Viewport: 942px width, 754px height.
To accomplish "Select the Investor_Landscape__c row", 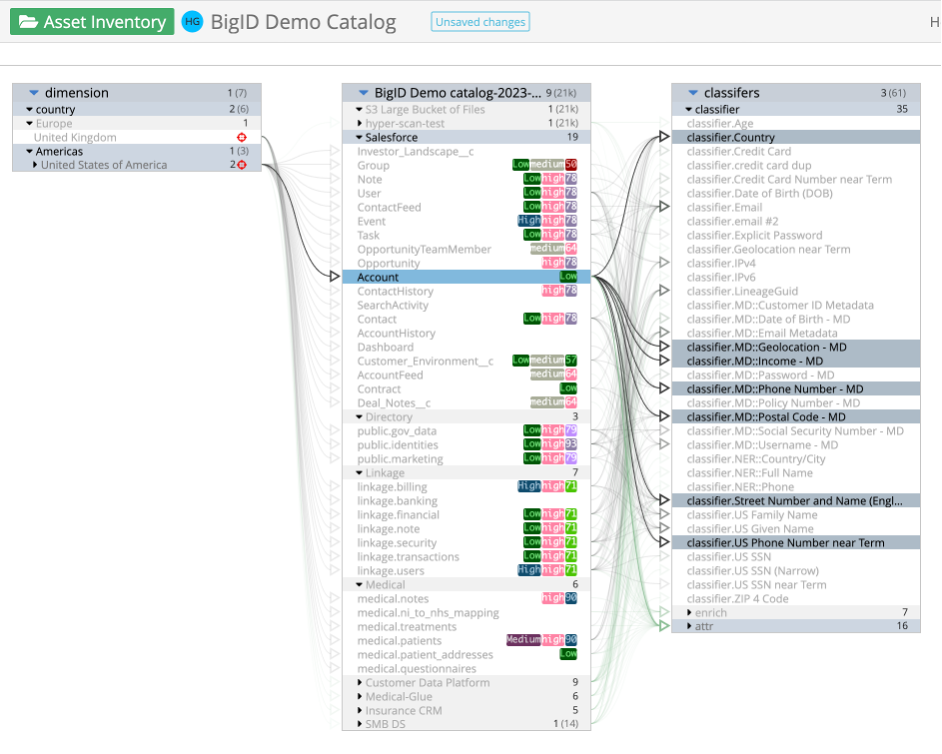I will (466, 151).
